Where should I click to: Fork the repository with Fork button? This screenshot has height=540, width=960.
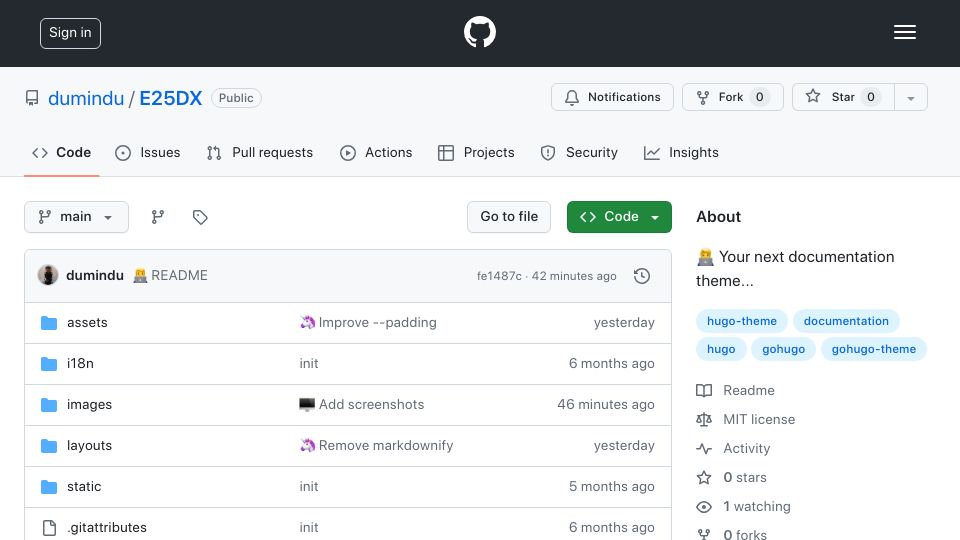tap(733, 97)
